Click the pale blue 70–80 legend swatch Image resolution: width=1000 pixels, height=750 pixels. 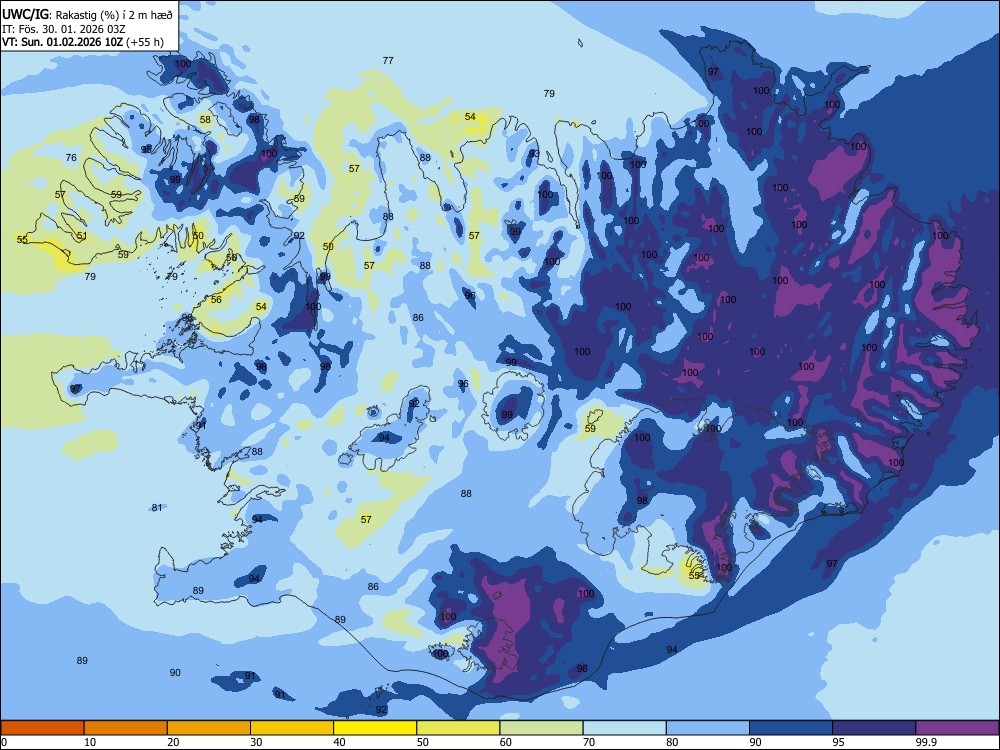(624, 728)
